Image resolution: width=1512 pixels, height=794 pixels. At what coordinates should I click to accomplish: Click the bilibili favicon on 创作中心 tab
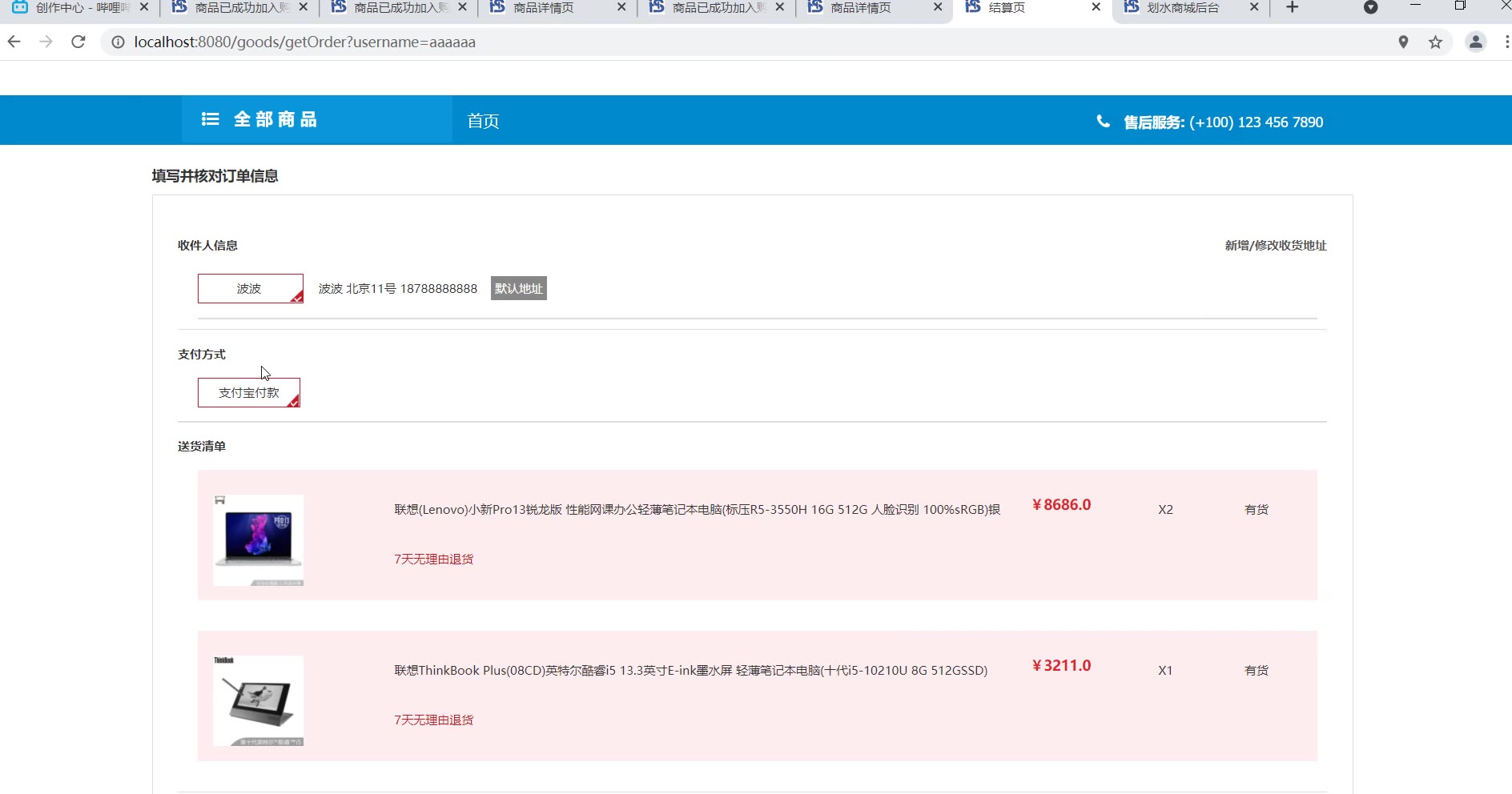tap(20, 7)
